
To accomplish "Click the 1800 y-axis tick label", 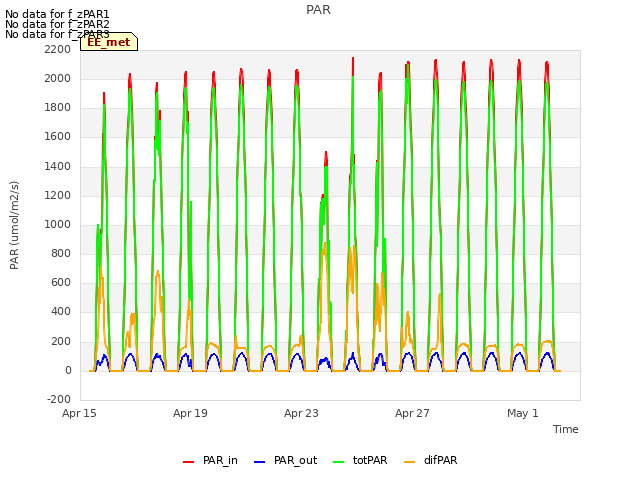I will click(58, 108).
